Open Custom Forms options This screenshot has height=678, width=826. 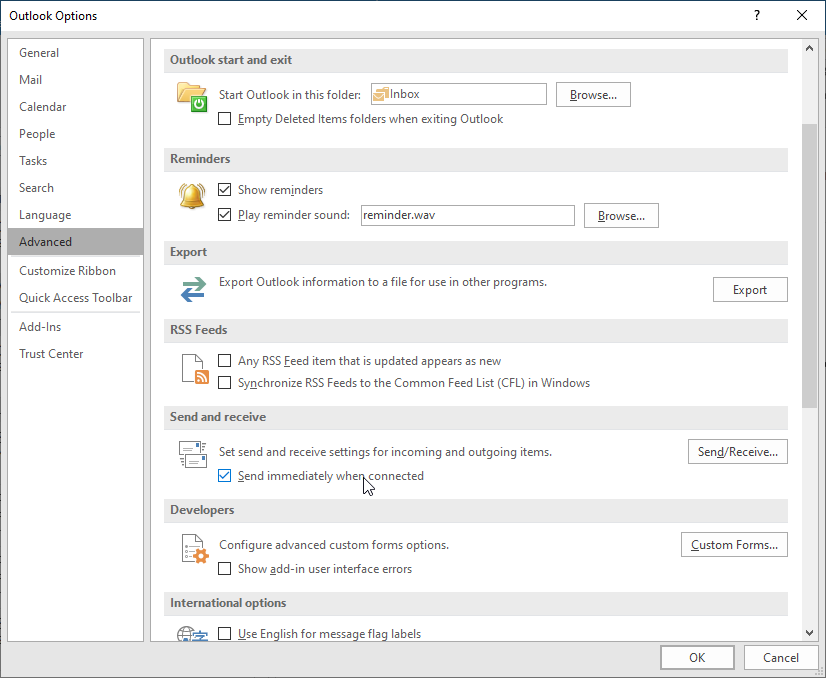coord(734,545)
